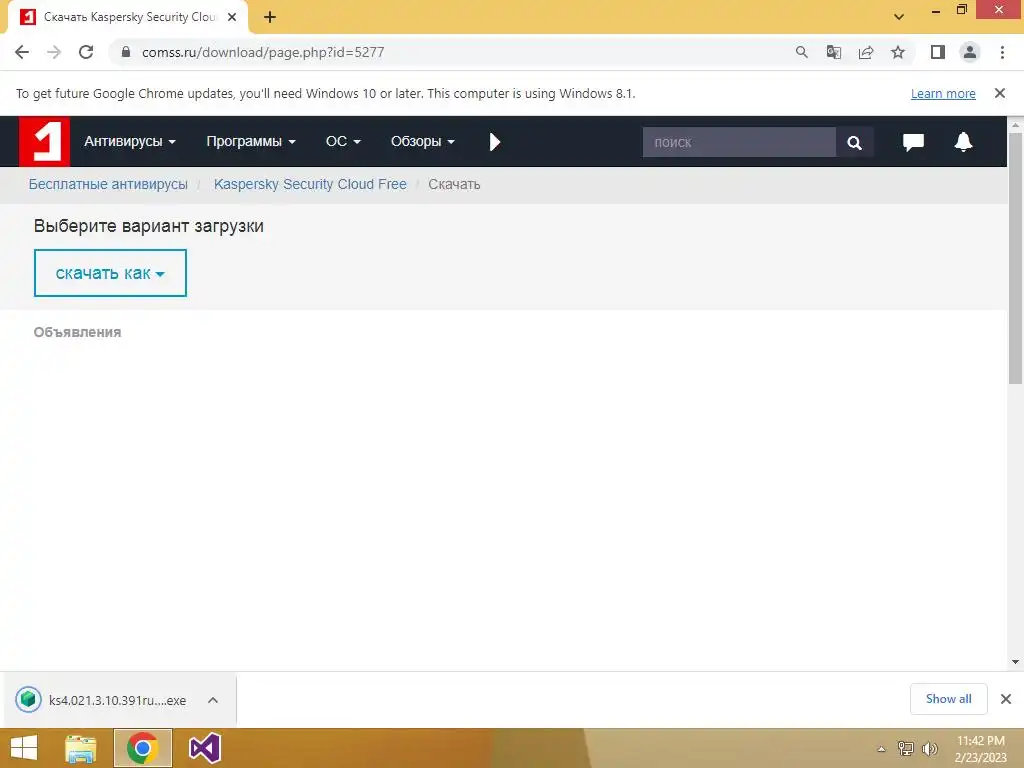
Task: Bookmark this page with star icon
Action: tap(898, 52)
